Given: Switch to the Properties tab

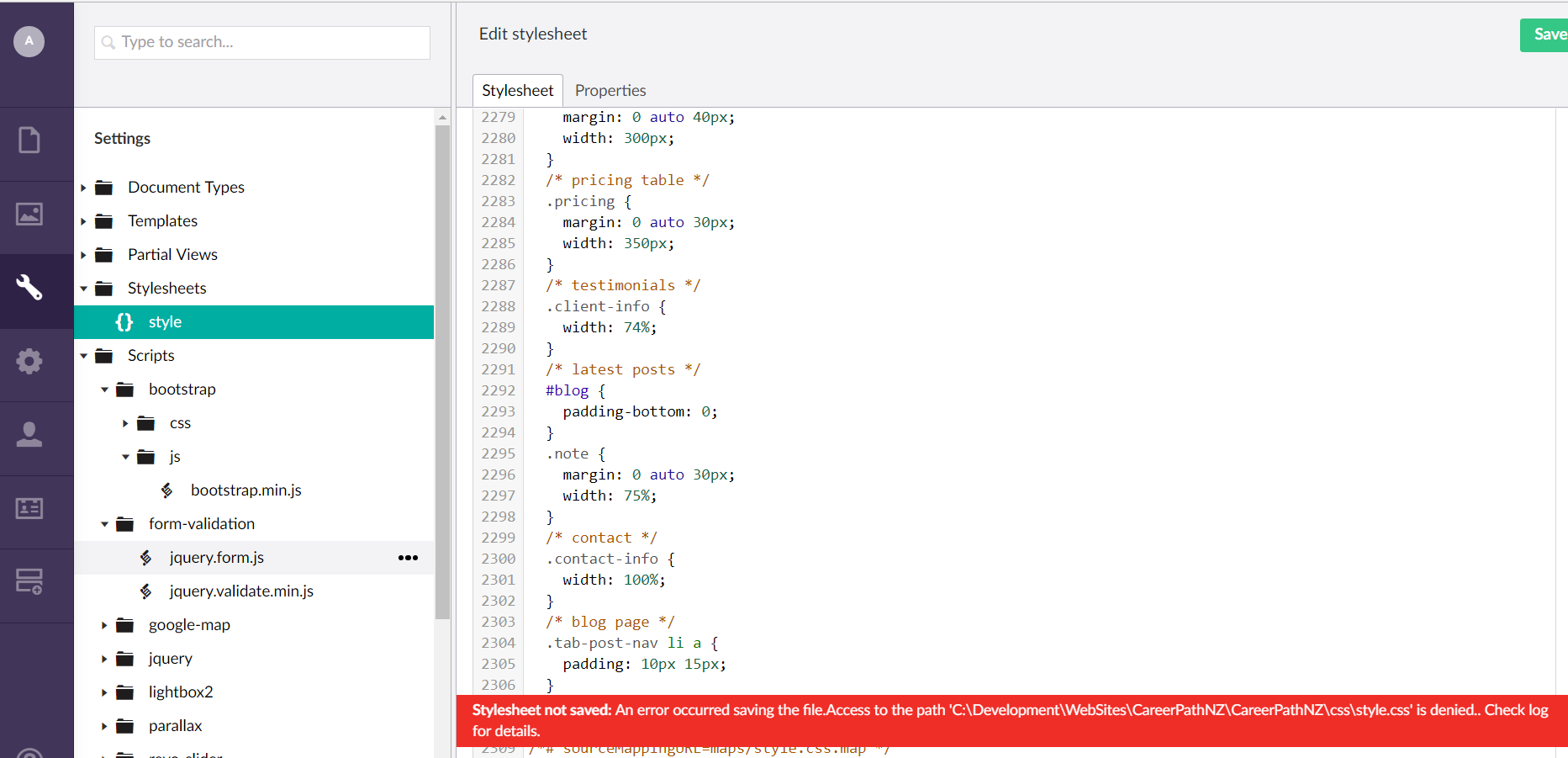Looking at the screenshot, I should (610, 90).
